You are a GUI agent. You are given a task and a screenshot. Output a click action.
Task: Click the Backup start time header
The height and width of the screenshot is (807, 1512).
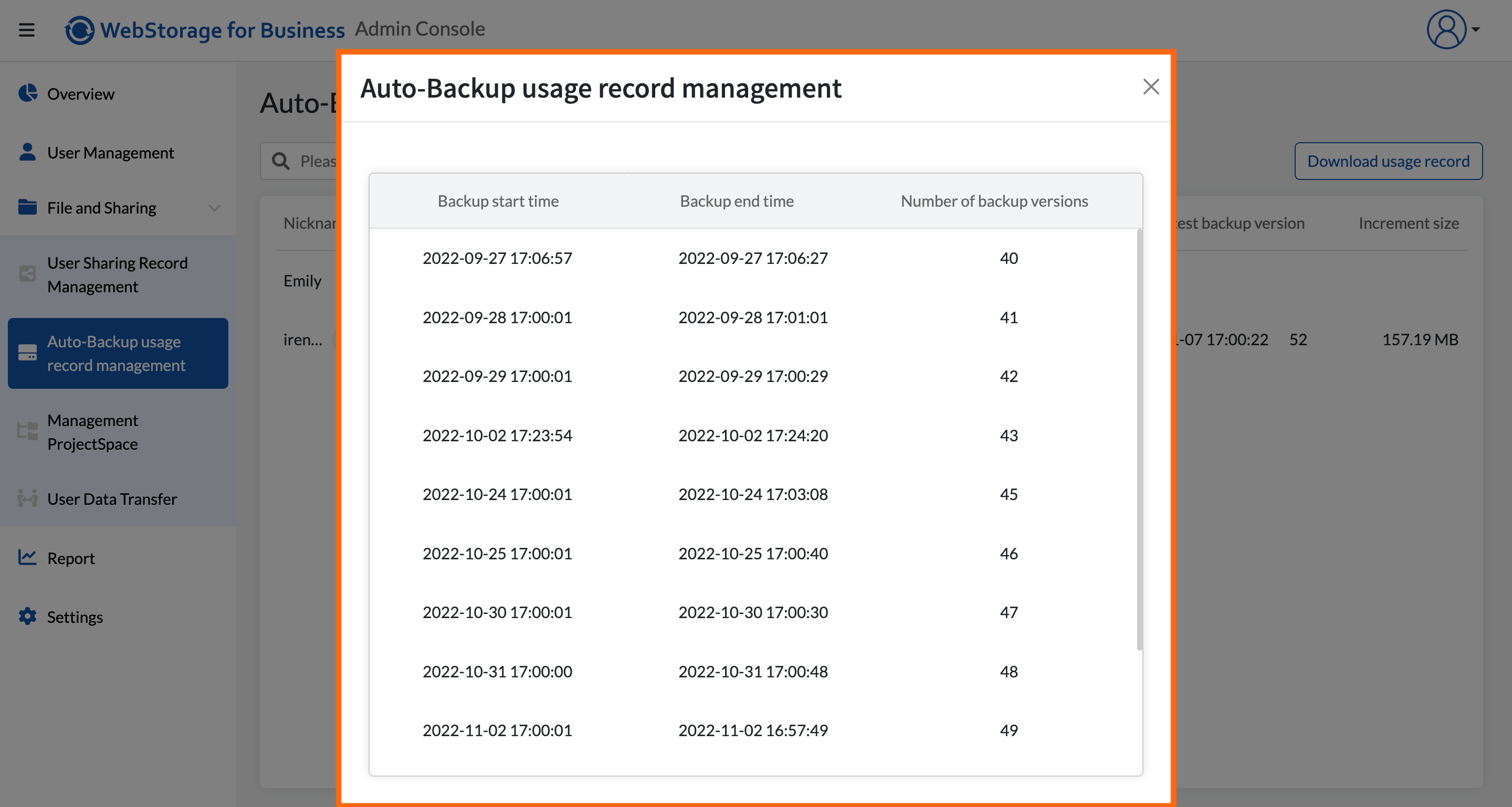point(498,200)
